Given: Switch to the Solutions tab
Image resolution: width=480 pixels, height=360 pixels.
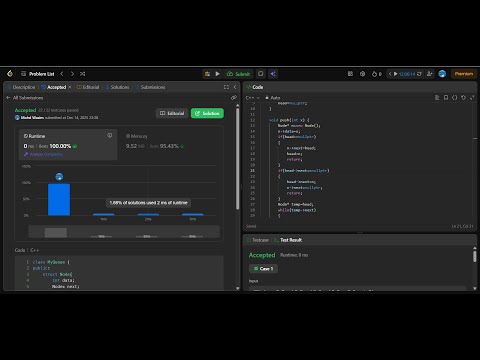Looking at the screenshot, I should click(117, 87).
